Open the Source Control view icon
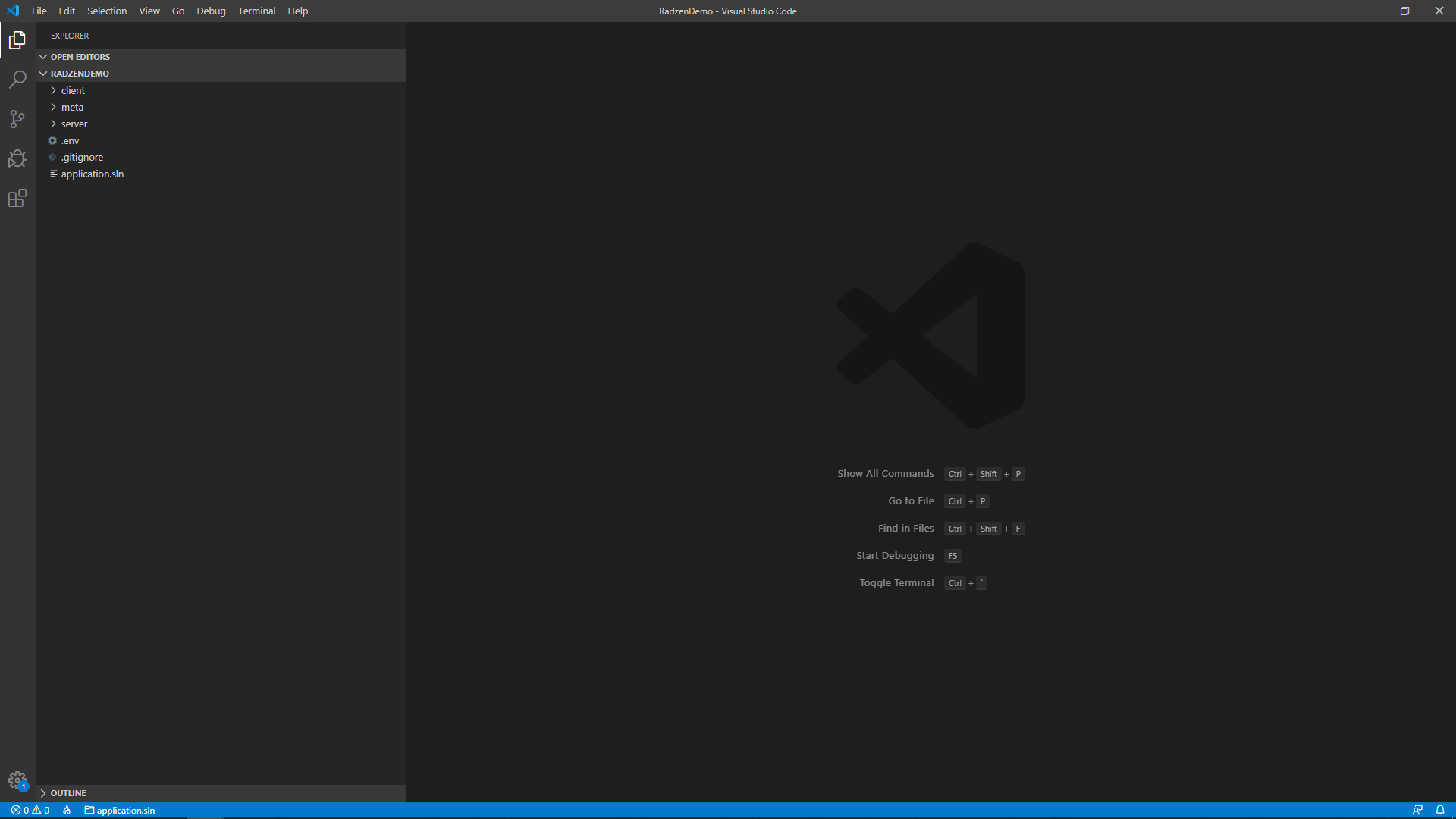The image size is (1456, 819). [17, 119]
